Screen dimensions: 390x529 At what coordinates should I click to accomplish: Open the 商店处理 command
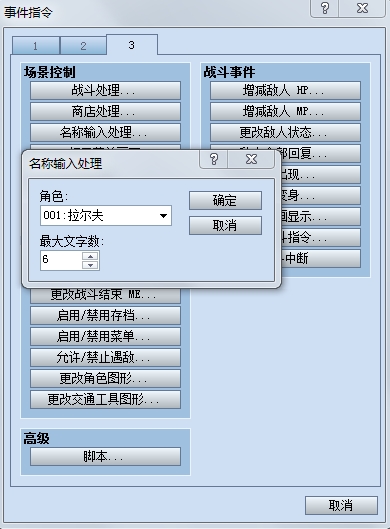(105, 111)
